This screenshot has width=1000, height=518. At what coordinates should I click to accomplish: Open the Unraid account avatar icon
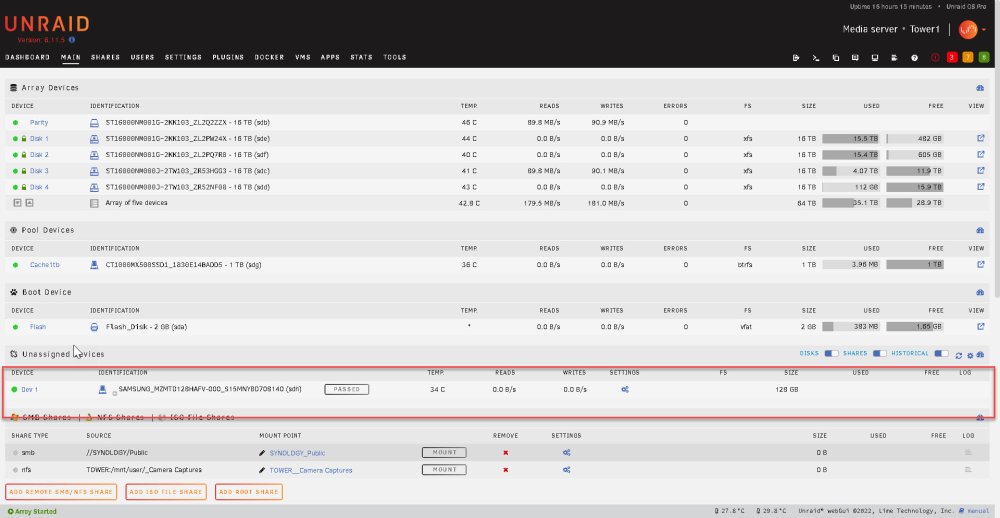(x=967, y=29)
